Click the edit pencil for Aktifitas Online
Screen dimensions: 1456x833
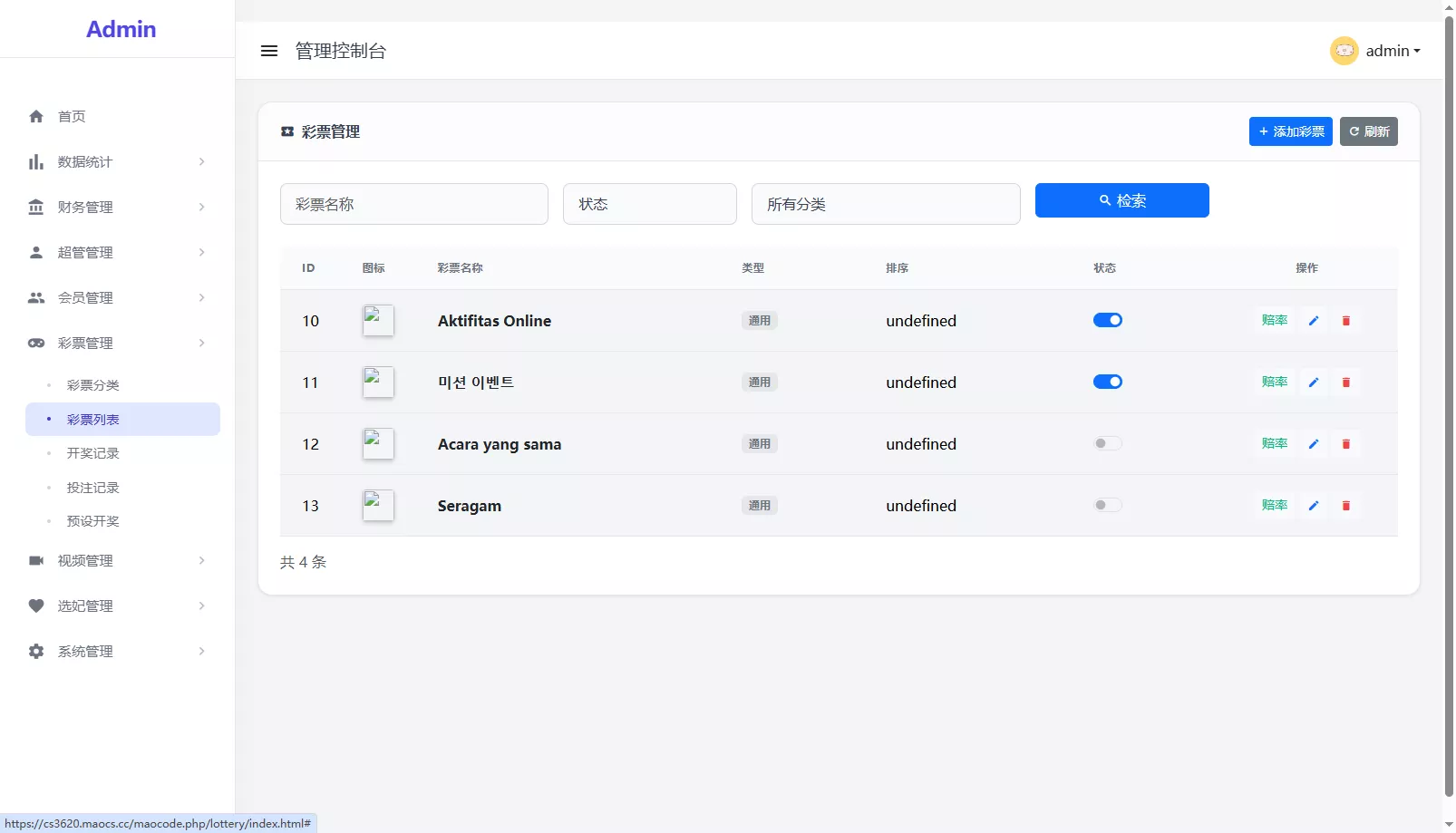click(x=1313, y=321)
